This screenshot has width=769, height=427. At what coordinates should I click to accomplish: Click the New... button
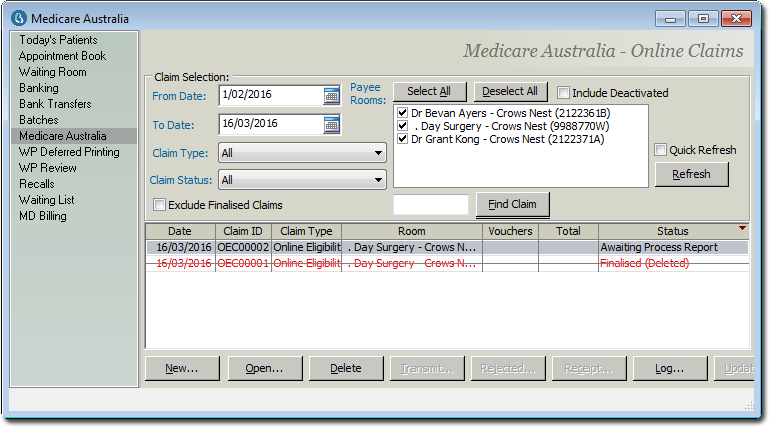182,368
